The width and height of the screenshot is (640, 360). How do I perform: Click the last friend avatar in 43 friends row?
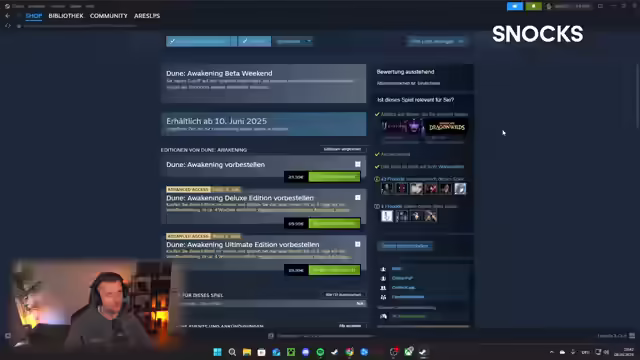pos(460,189)
